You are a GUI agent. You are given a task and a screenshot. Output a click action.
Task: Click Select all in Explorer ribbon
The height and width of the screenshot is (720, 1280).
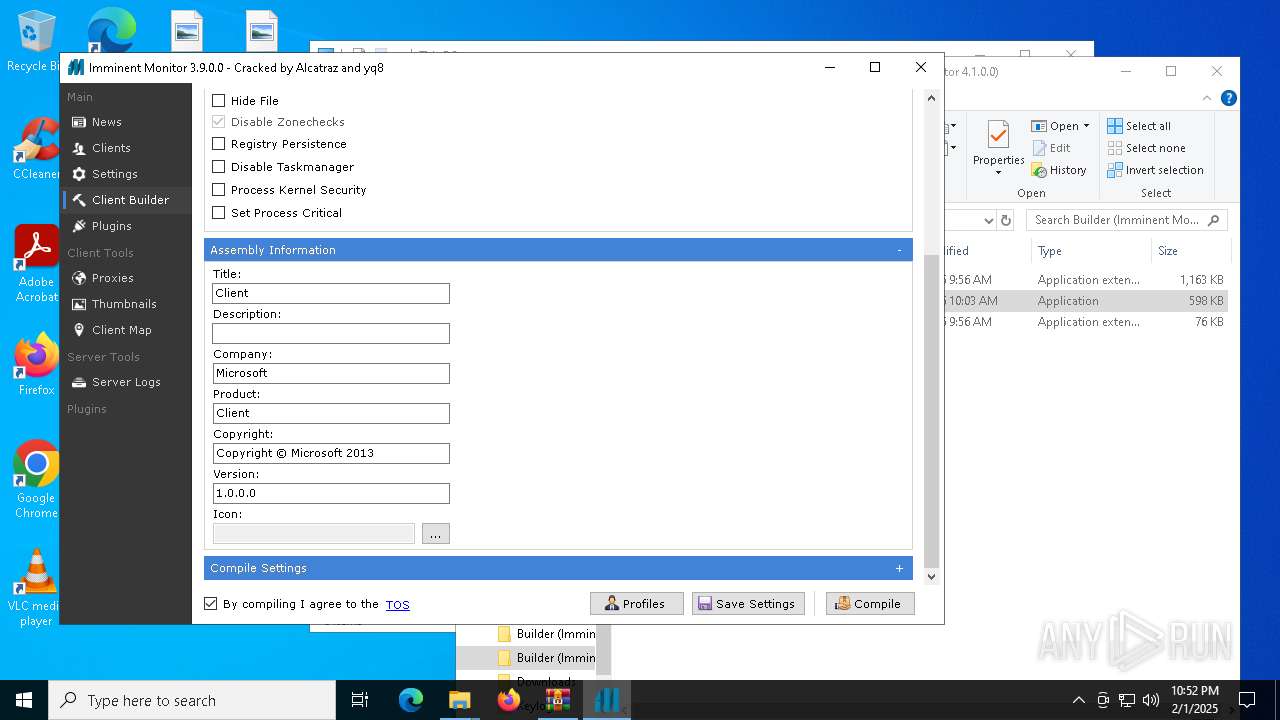1139,126
